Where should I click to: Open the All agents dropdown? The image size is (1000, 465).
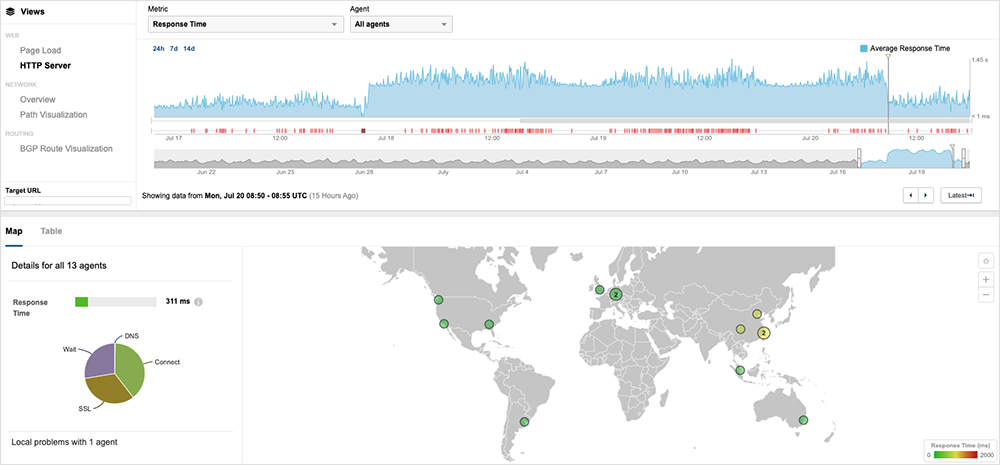click(401, 24)
